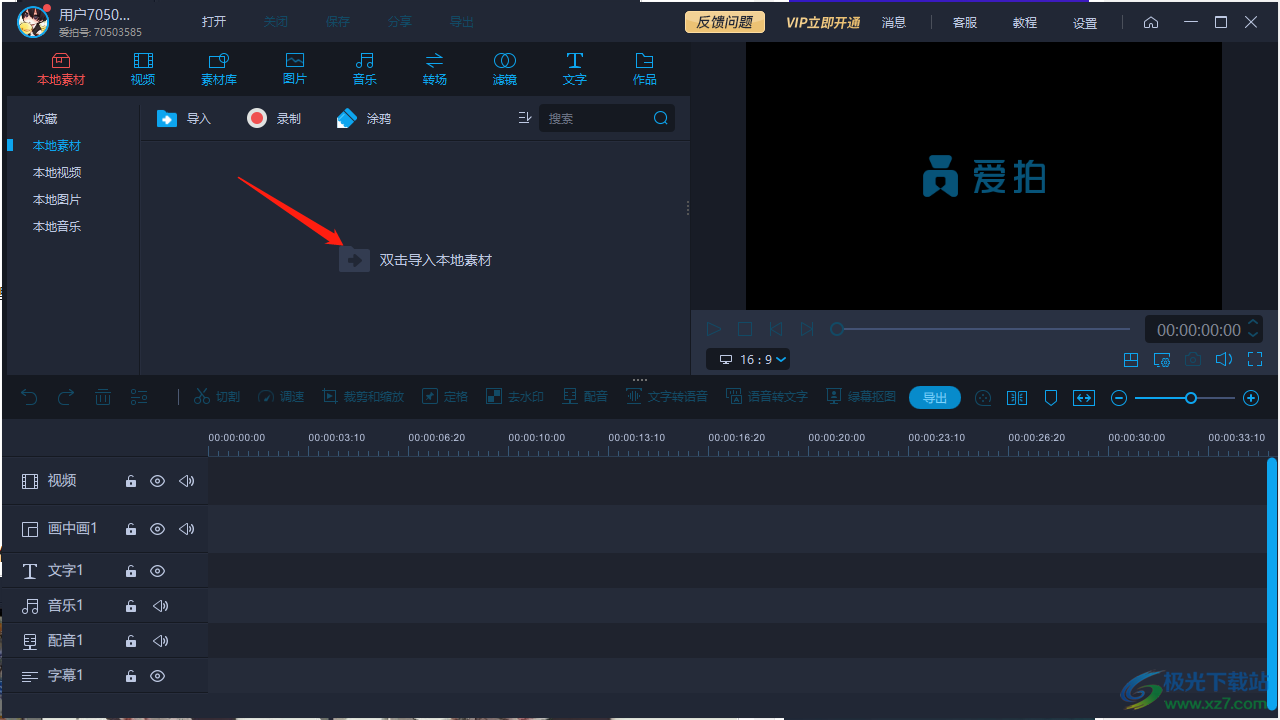The width and height of the screenshot is (1280, 720).
Task: Click the split compare icon in timeline toolbar
Action: click(1017, 398)
